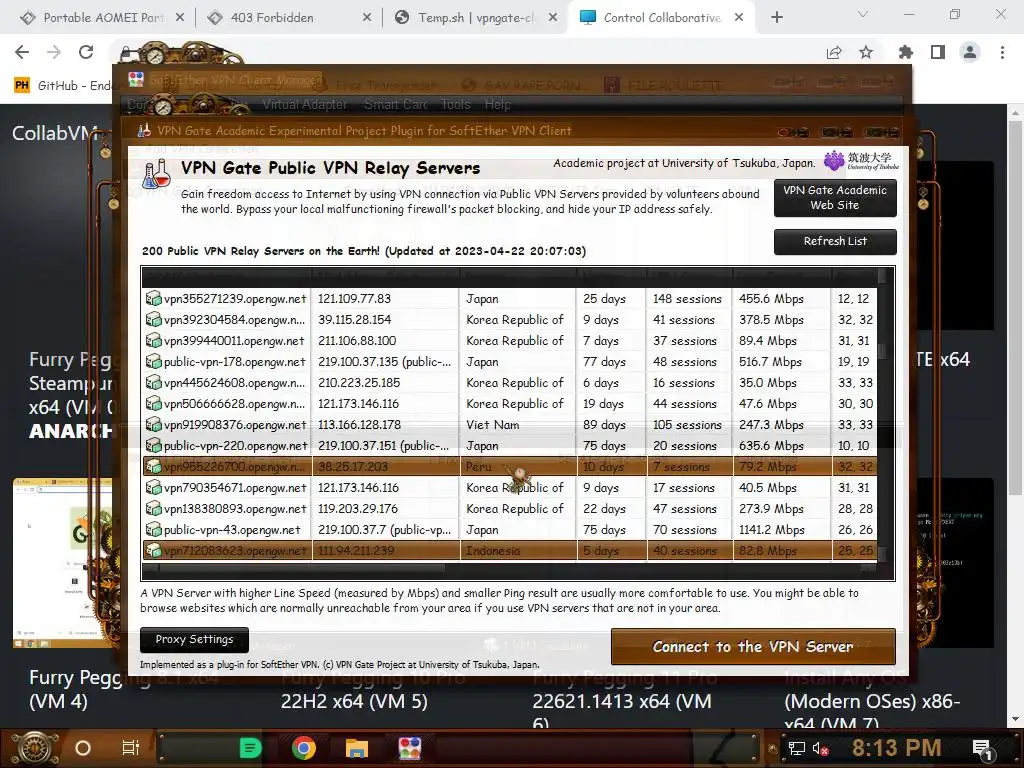Click the 148 sessions cell
The height and width of the screenshot is (768, 1024).
tap(687, 298)
